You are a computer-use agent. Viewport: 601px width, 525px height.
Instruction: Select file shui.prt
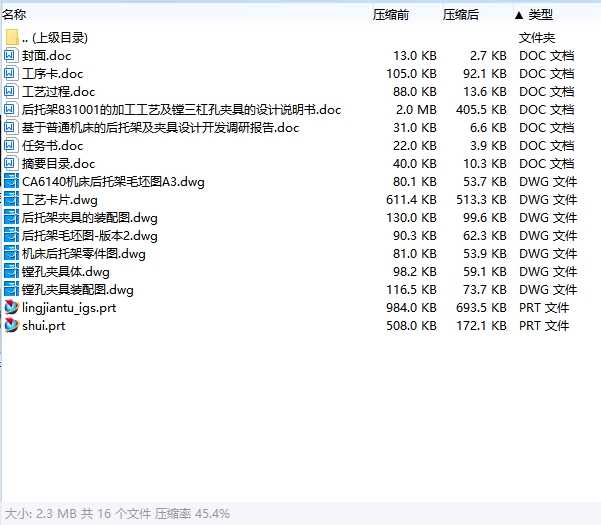(x=44, y=326)
